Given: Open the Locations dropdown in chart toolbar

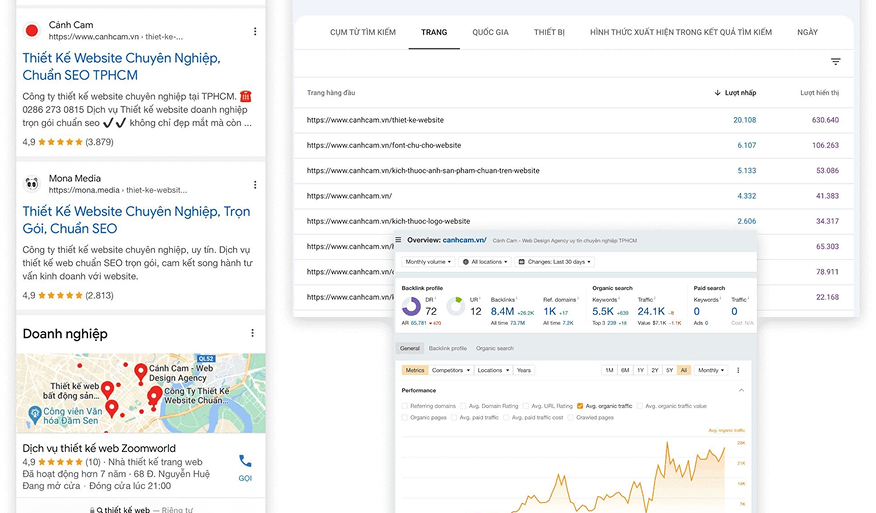Looking at the screenshot, I should [493, 370].
